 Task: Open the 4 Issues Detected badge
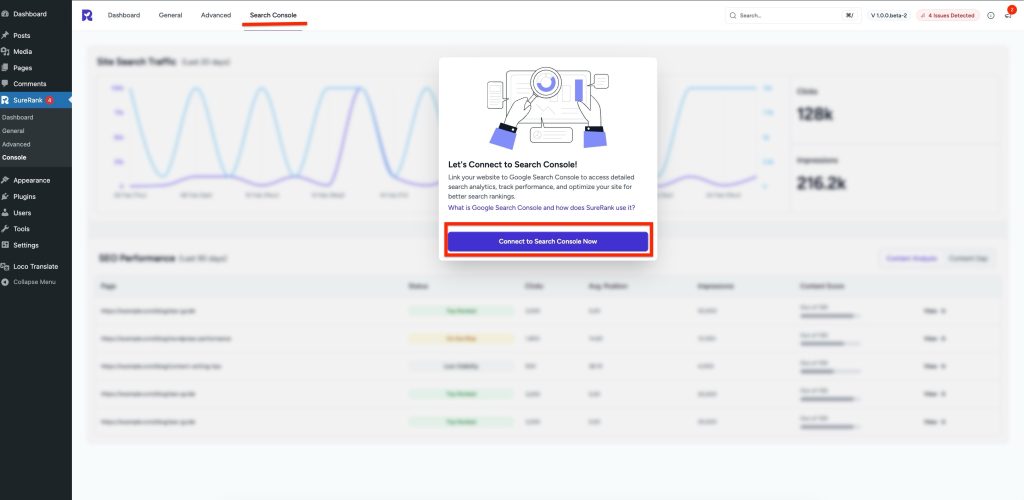click(948, 15)
